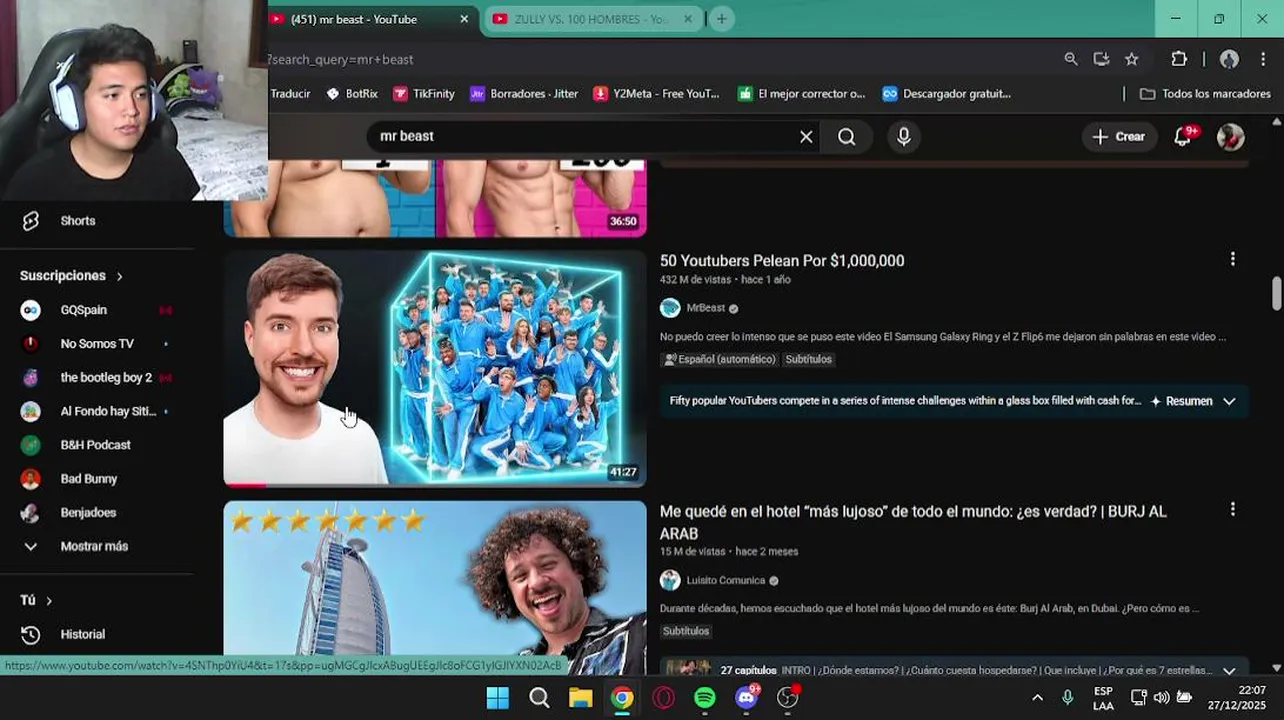The height and width of the screenshot is (720, 1284).
Task: Click the YouTube search magnifier button
Action: pos(847,137)
